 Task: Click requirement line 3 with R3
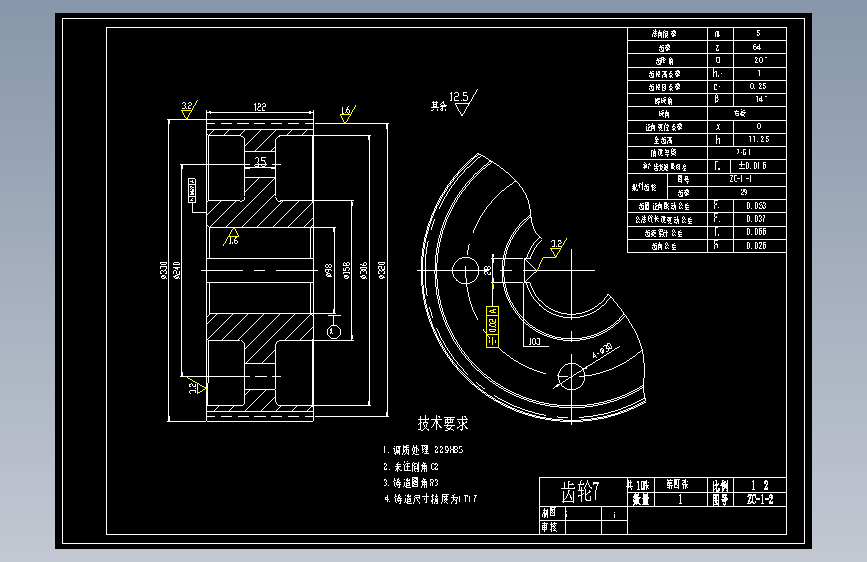pos(411,482)
